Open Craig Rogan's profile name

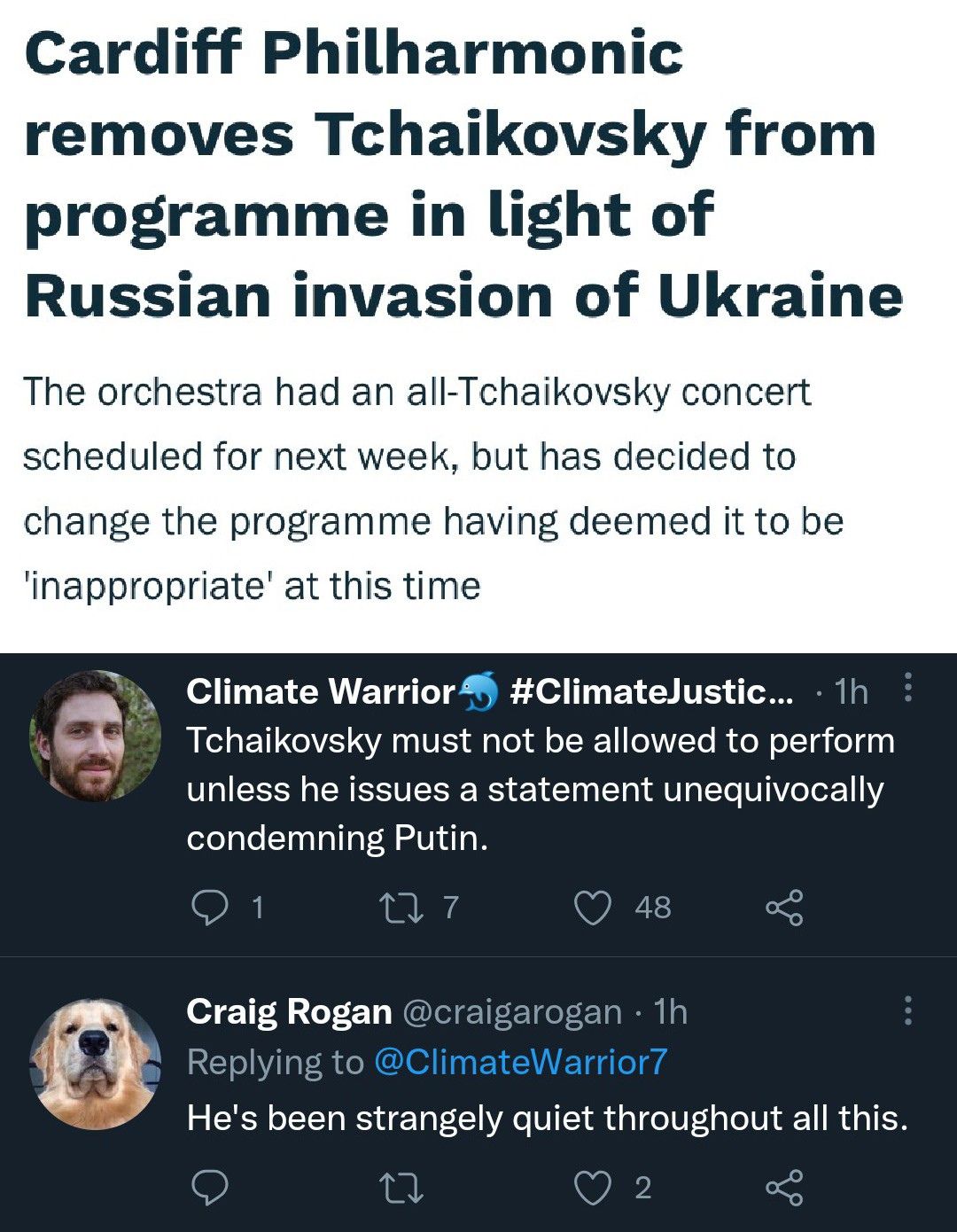(x=289, y=1011)
